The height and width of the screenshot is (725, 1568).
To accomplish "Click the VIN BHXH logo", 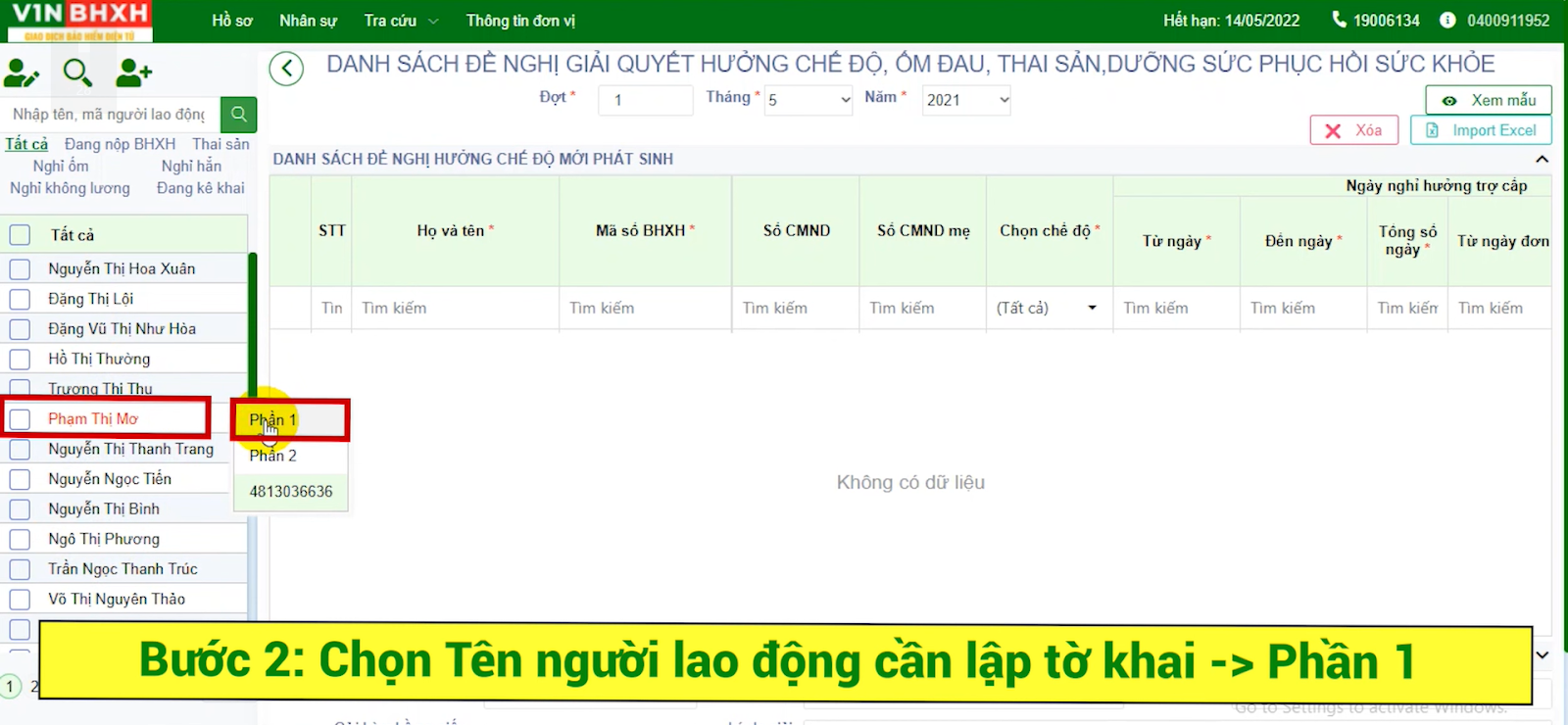I will coord(79,21).
